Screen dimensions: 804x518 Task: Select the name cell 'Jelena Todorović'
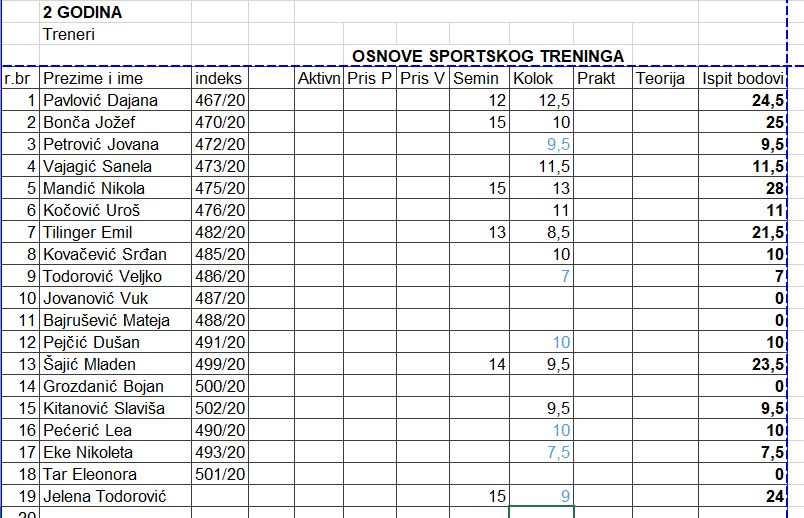(103, 496)
